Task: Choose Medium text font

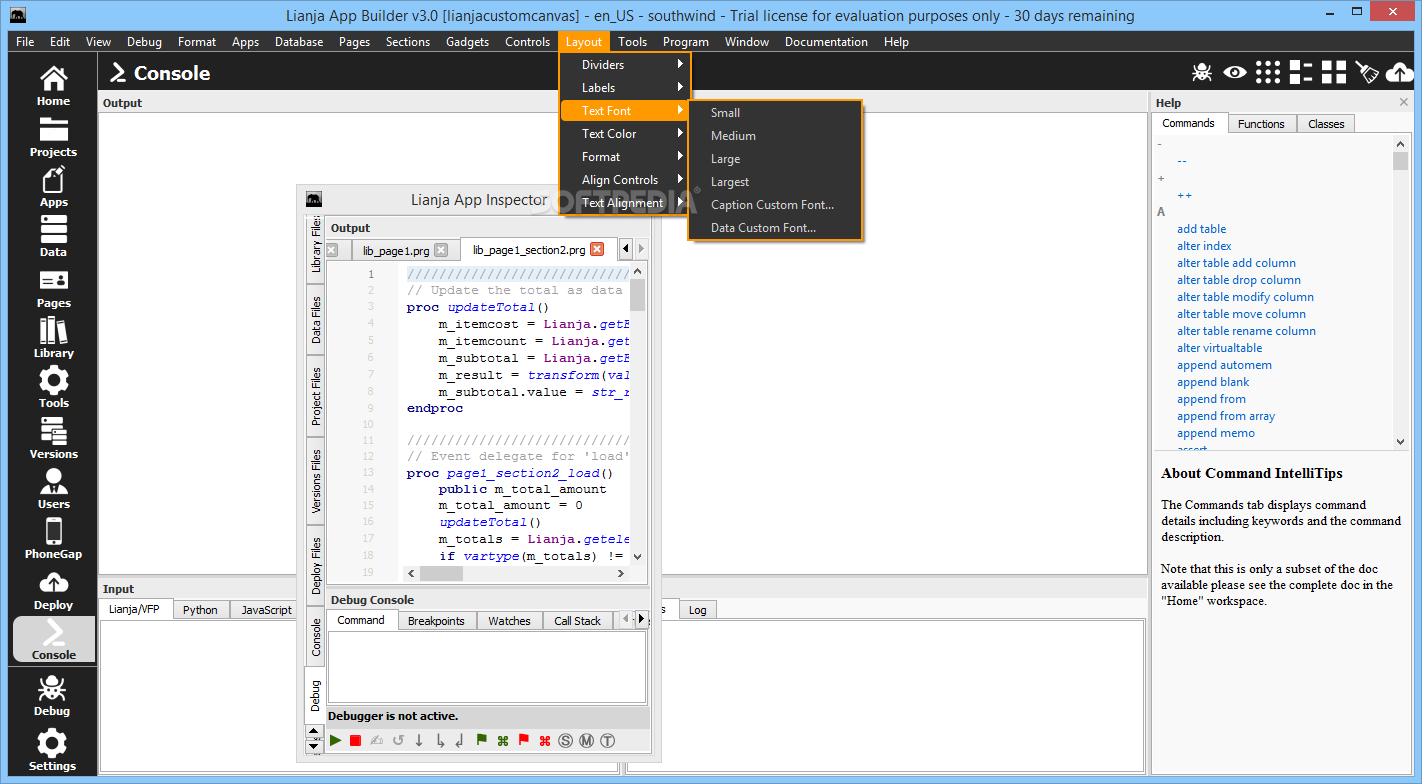Action: click(x=775, y=136)
